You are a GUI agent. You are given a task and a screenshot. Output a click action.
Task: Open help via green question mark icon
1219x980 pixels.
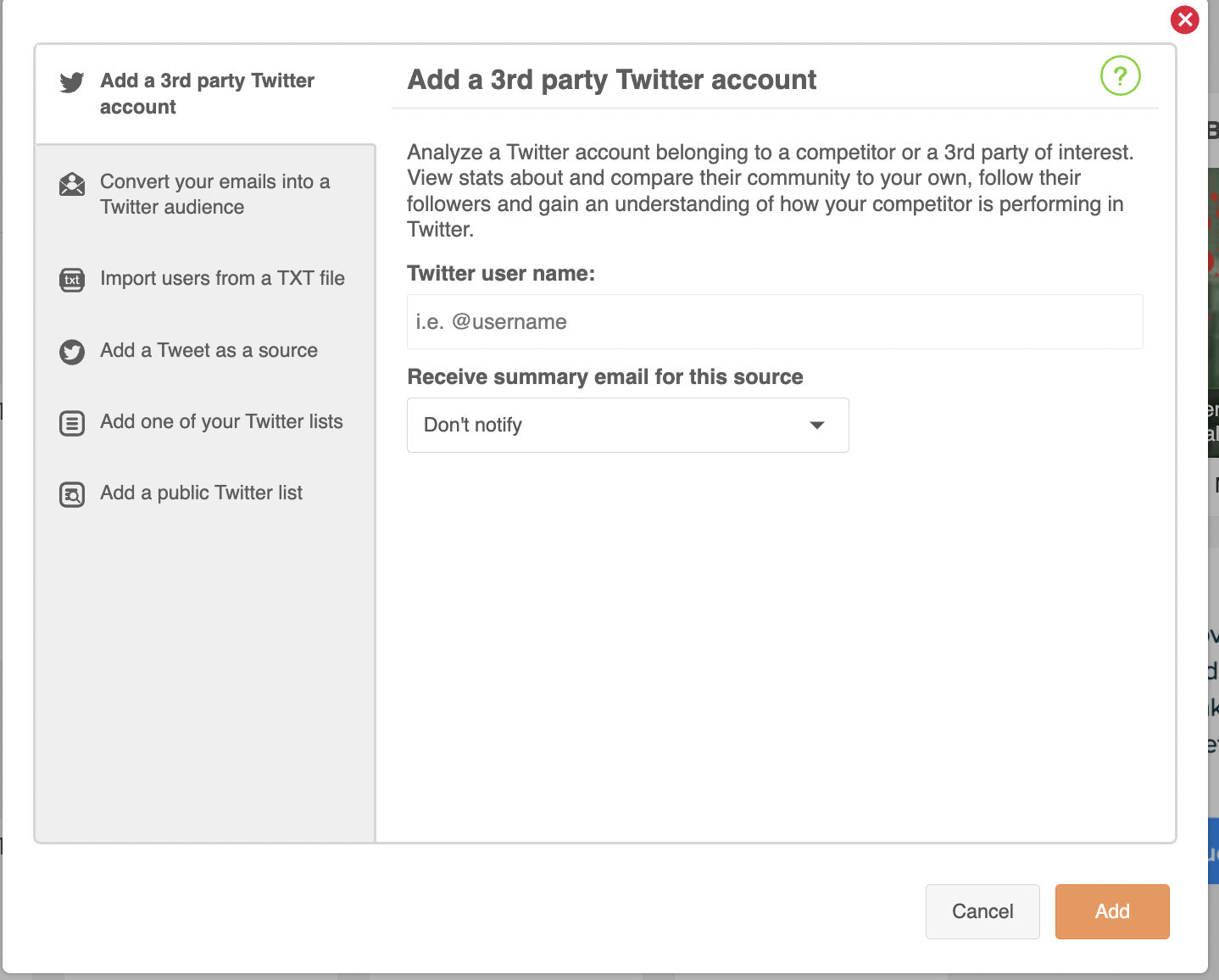click(1120, 75)
